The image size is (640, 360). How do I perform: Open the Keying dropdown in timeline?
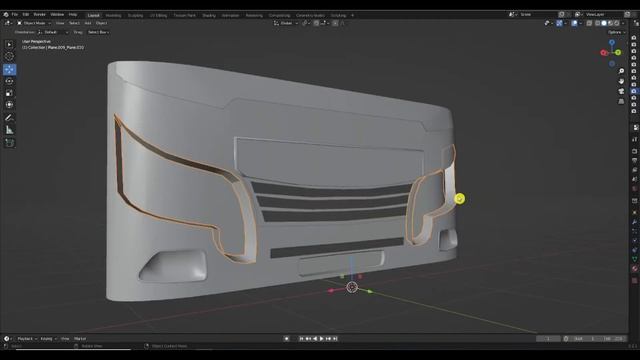tap(48, 339)
